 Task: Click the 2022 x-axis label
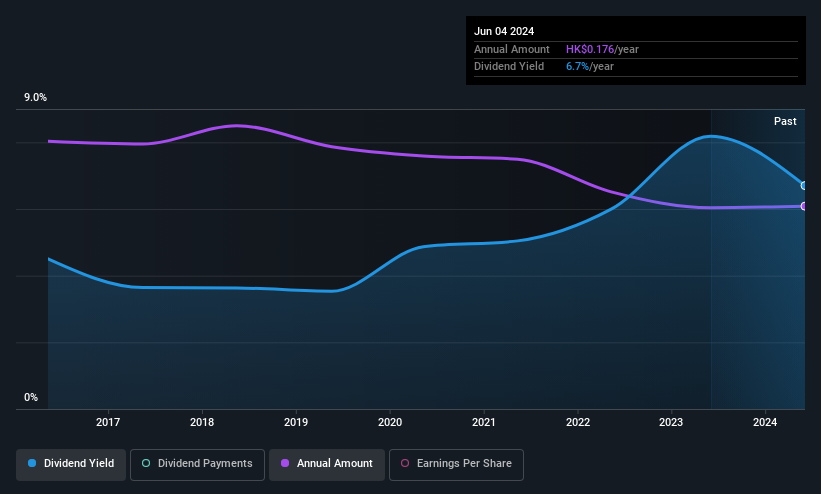click(x=578, y=422)
